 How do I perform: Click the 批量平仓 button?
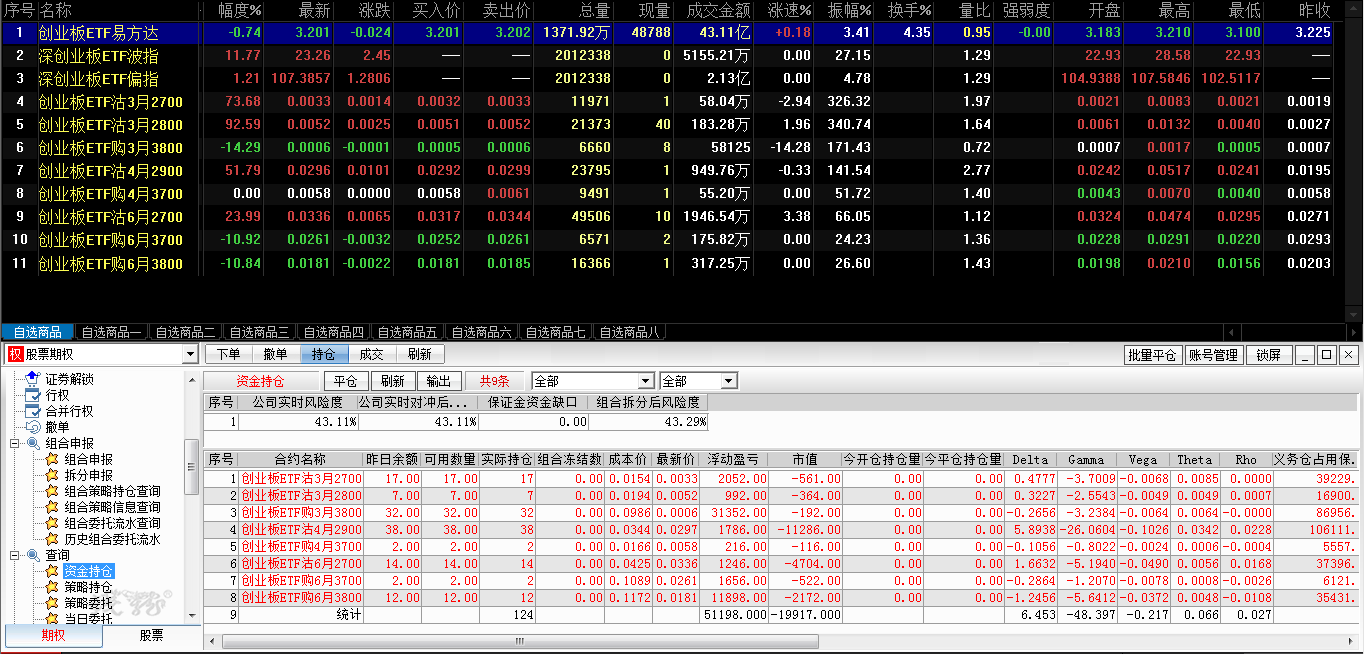point(1152,355)
